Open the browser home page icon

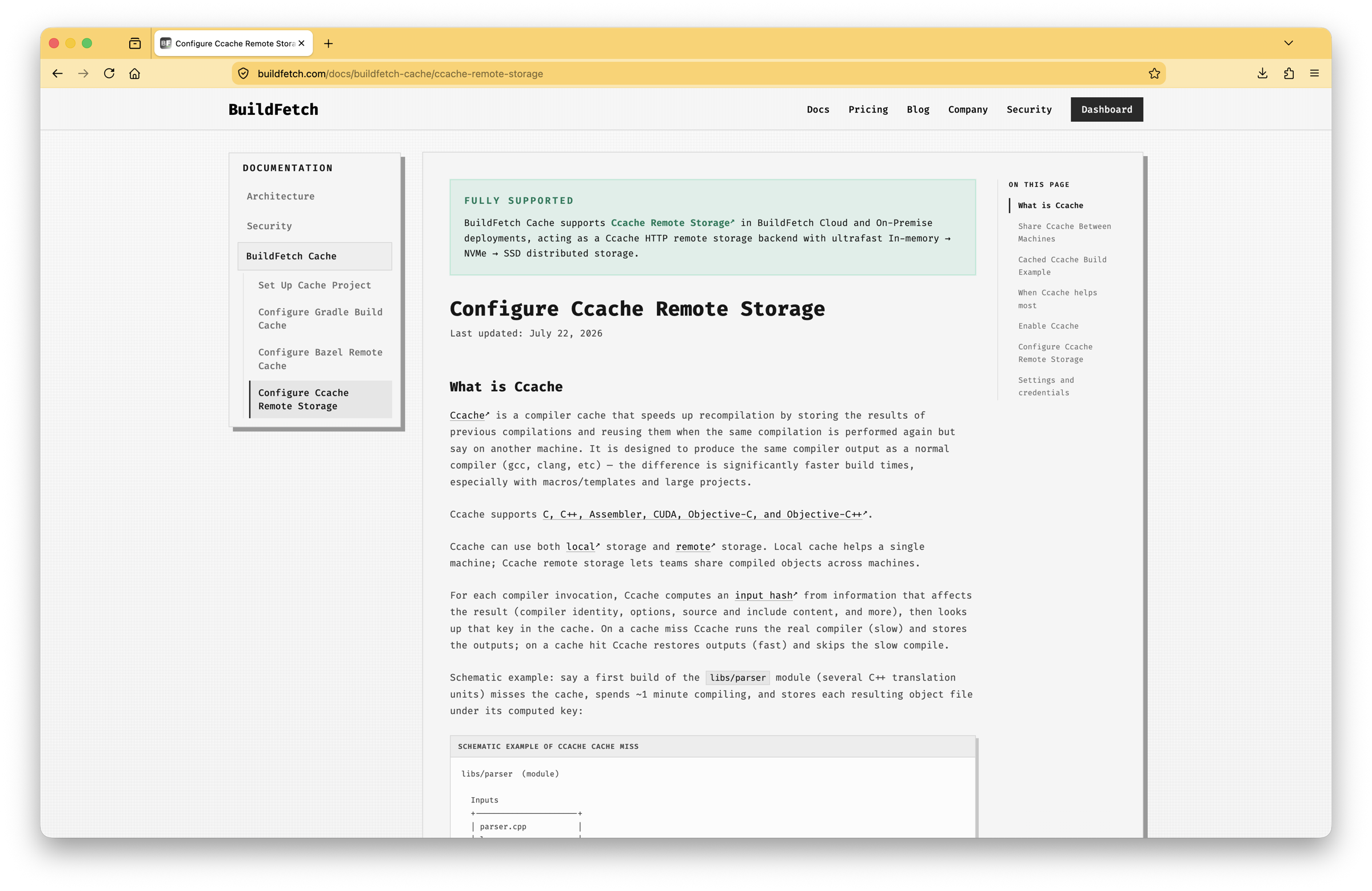click(135, 73)
